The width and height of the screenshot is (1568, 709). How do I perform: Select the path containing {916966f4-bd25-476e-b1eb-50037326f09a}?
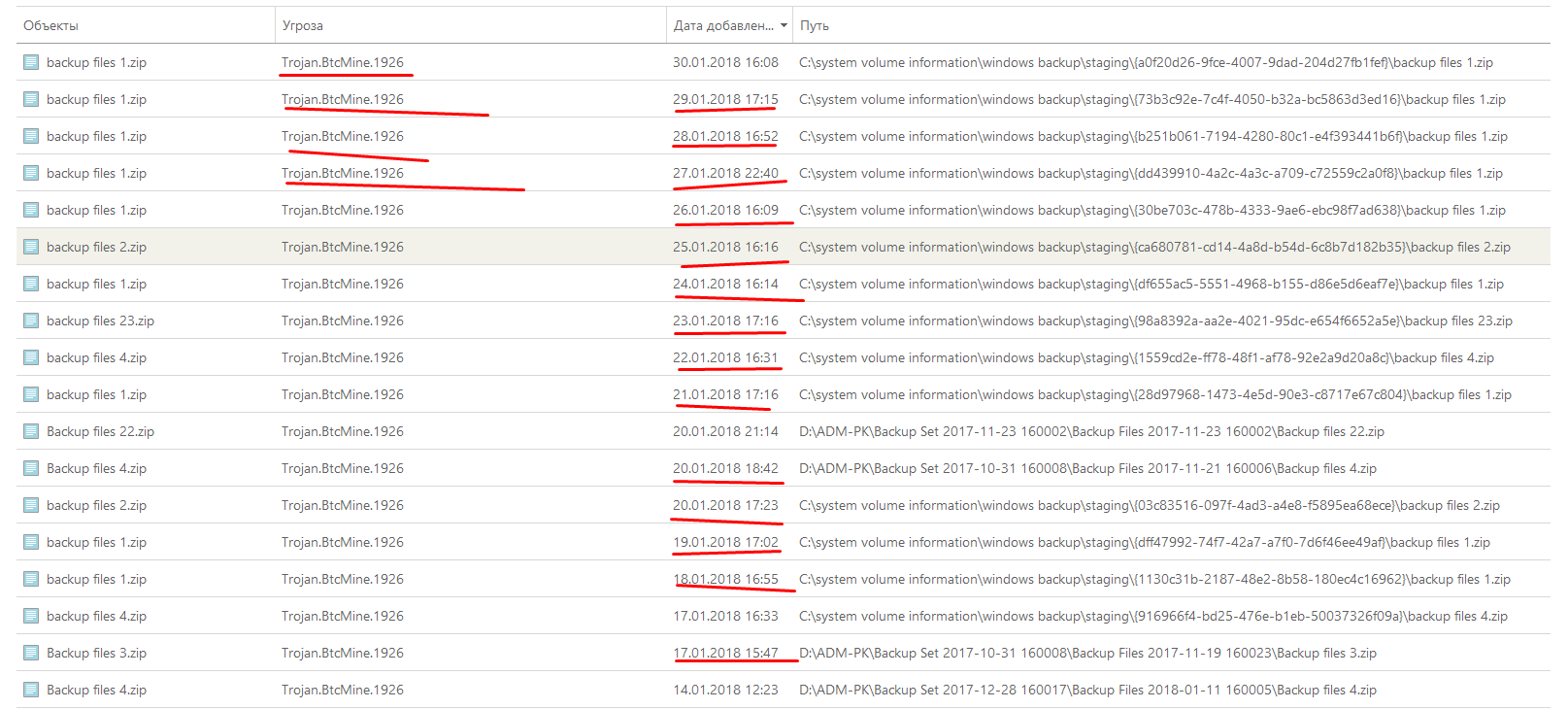tap(1153, 616)
